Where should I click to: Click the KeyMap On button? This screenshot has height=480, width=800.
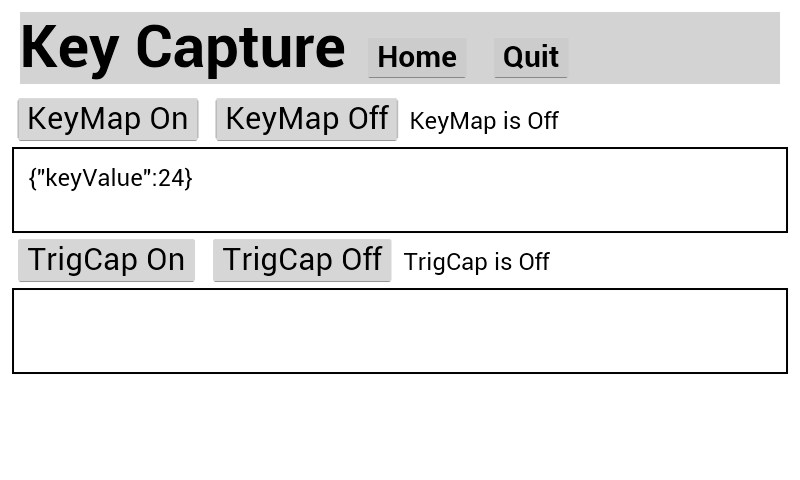coord(108,119)
